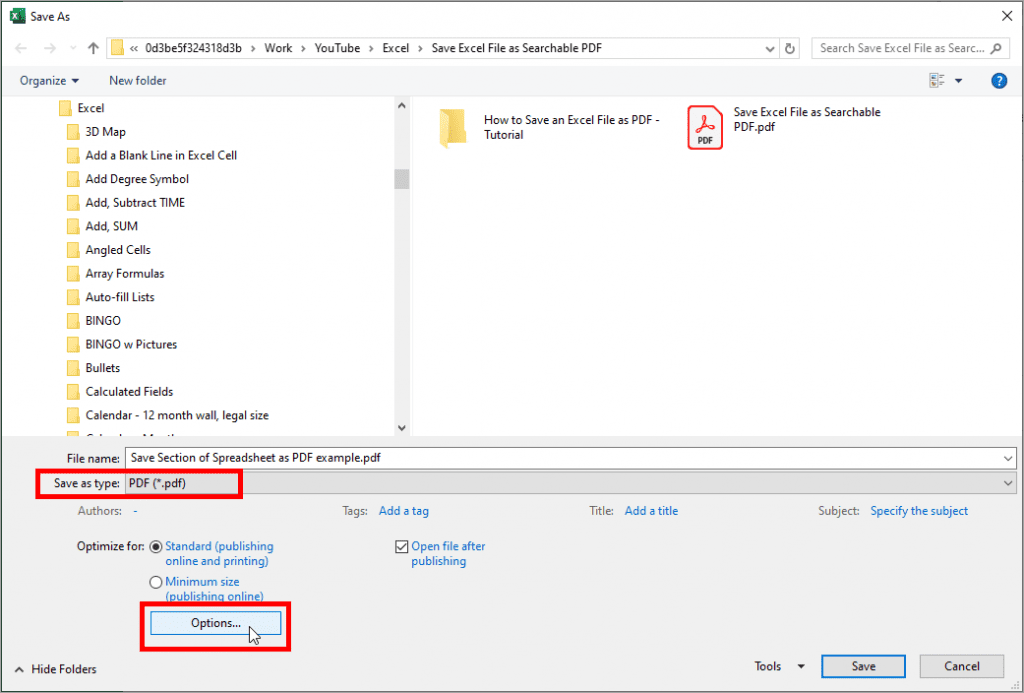Select Save Excel File as Searchable PDF.pdf
Image resolution: width=1024 pixels, height=693 pixels.
(x=785, y=127)
